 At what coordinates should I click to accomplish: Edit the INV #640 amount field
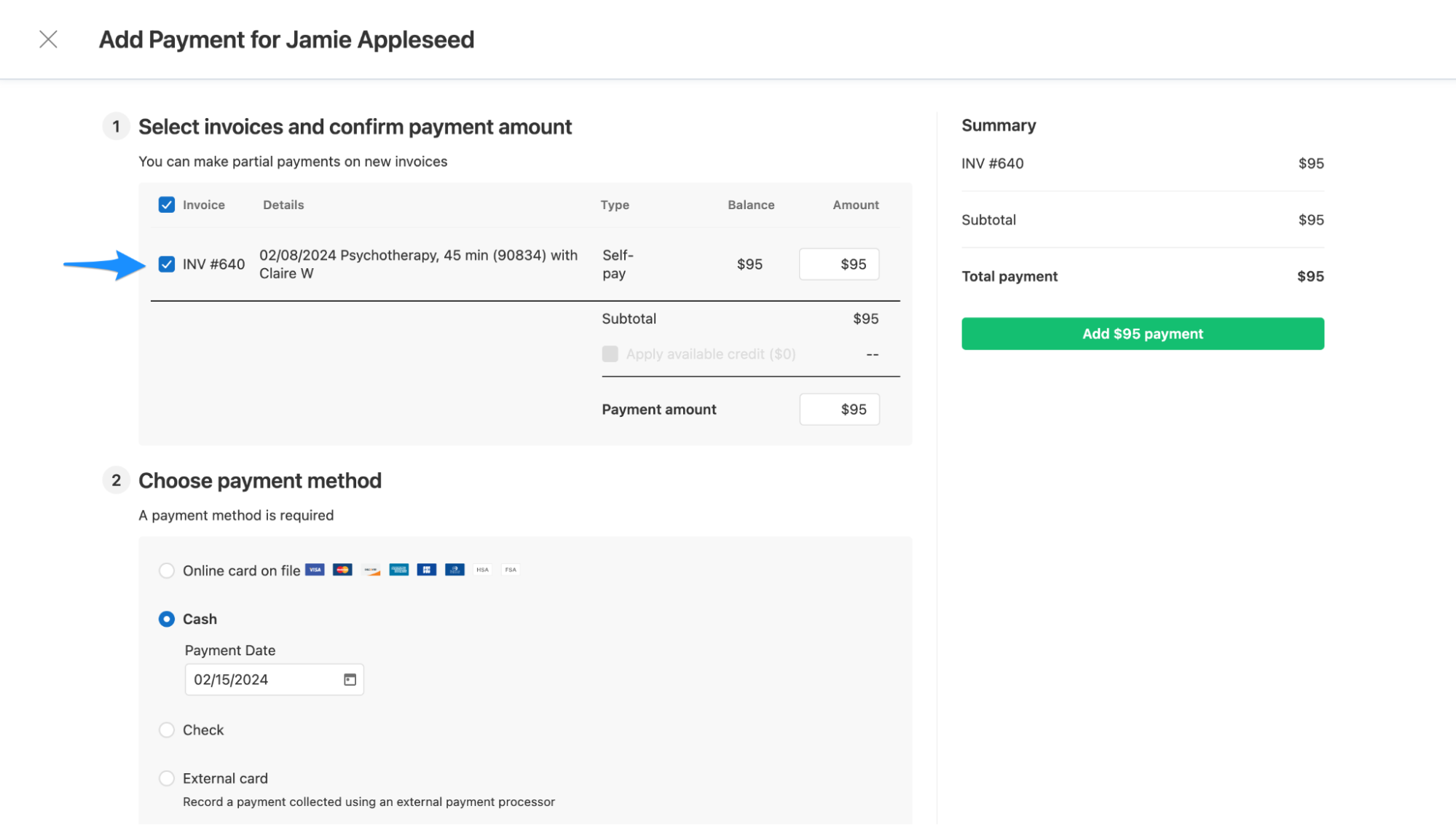pyautogui.click(x=839, y=265)
